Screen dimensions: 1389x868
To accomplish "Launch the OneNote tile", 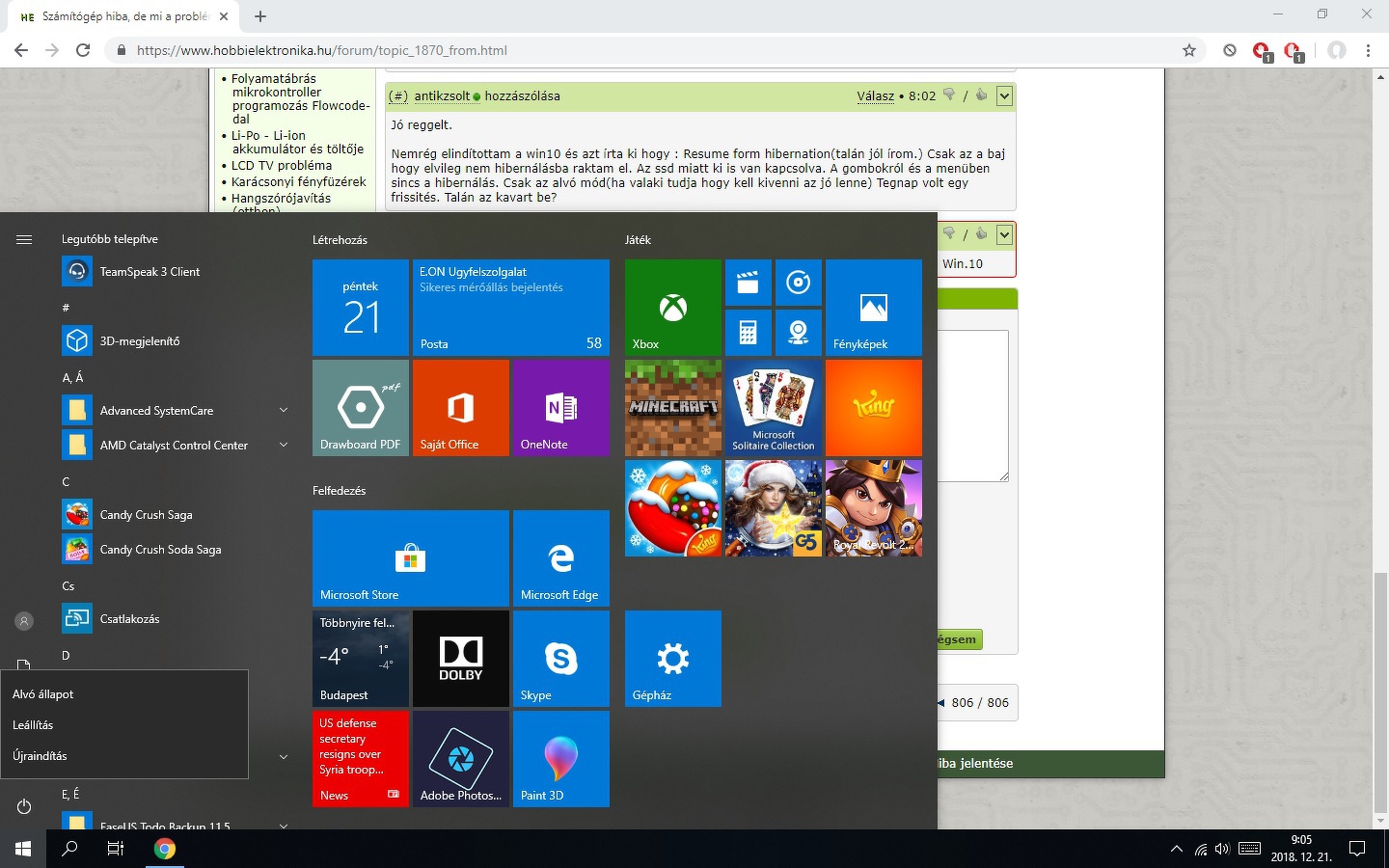I will pos(561,408).
